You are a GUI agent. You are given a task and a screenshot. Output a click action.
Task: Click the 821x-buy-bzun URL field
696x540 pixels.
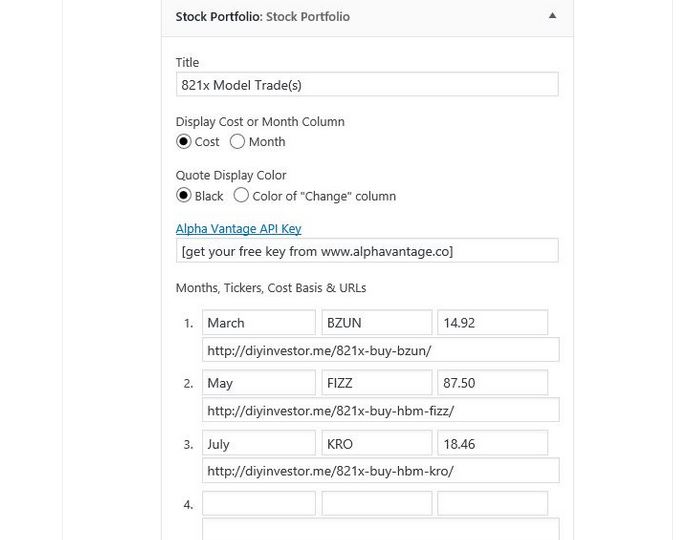380,350
